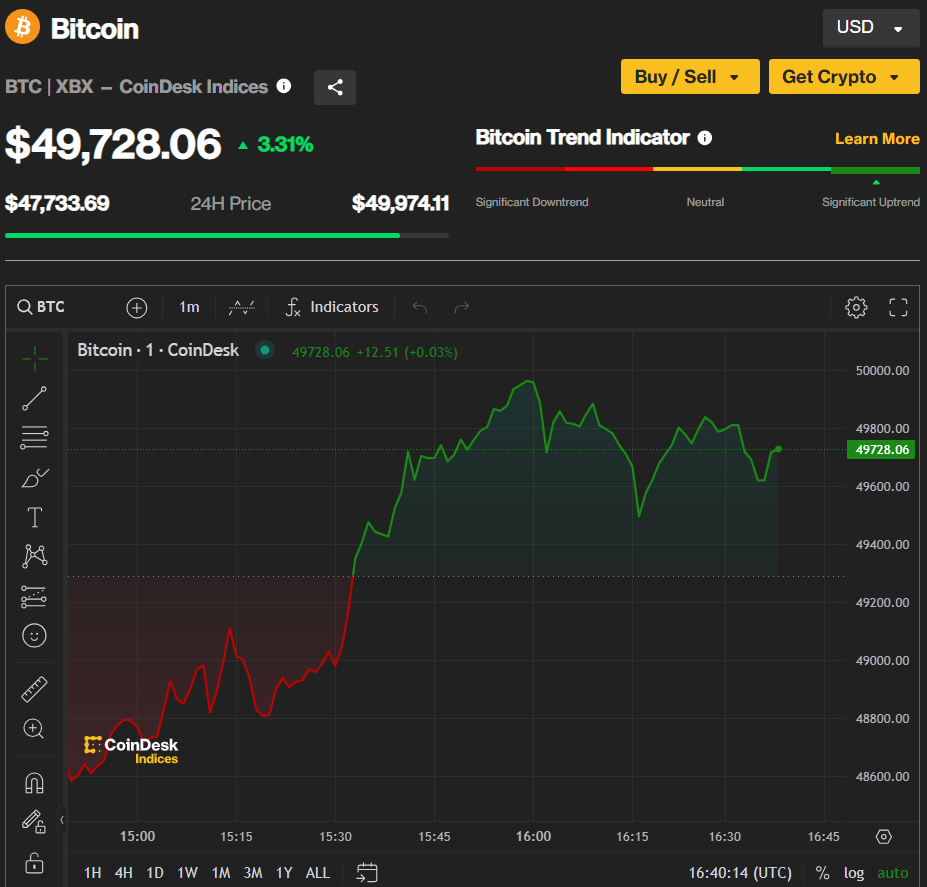Click the green 49728.06 price label
Screen dimensions: 927x887
point(881,449)
